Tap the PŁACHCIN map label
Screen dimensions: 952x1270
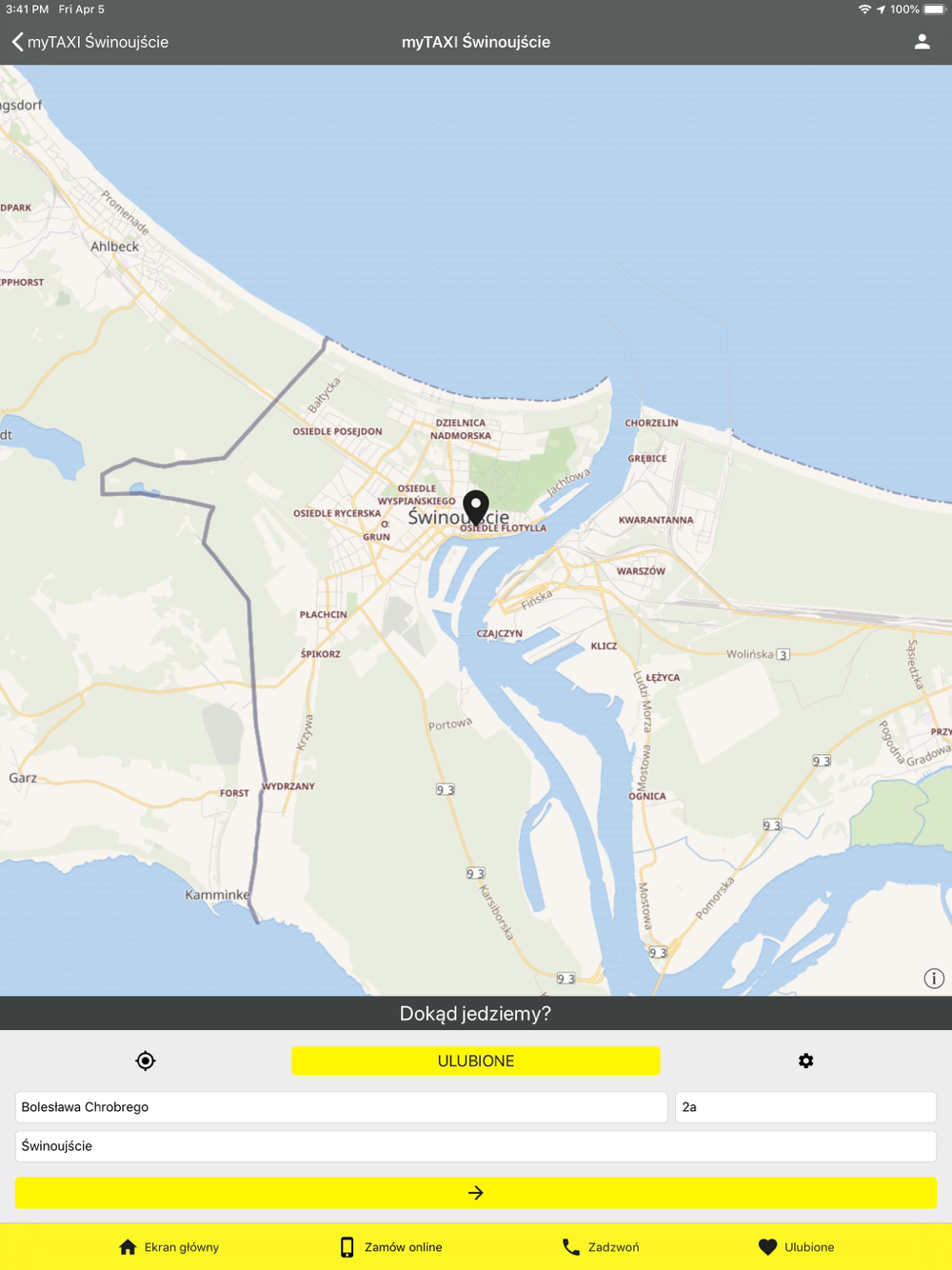point(324,614)
